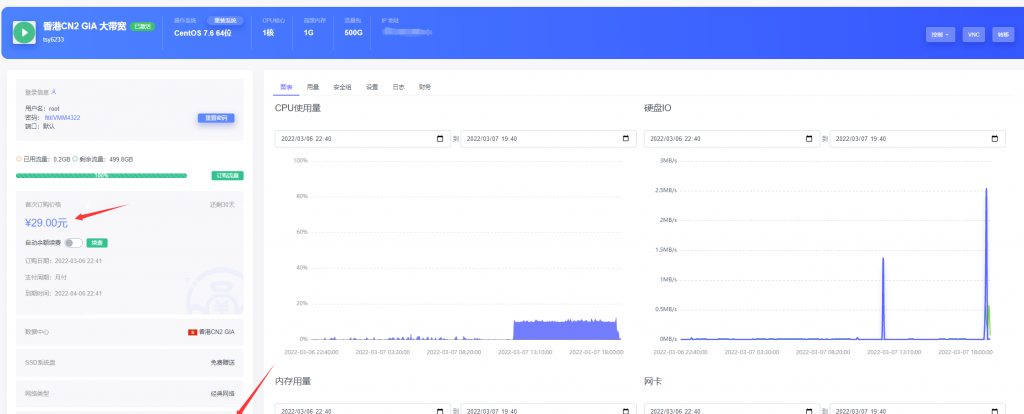Click the green 续费 button
The image size is (1024, 414).
pyautogui.click(x=97, y=243)
